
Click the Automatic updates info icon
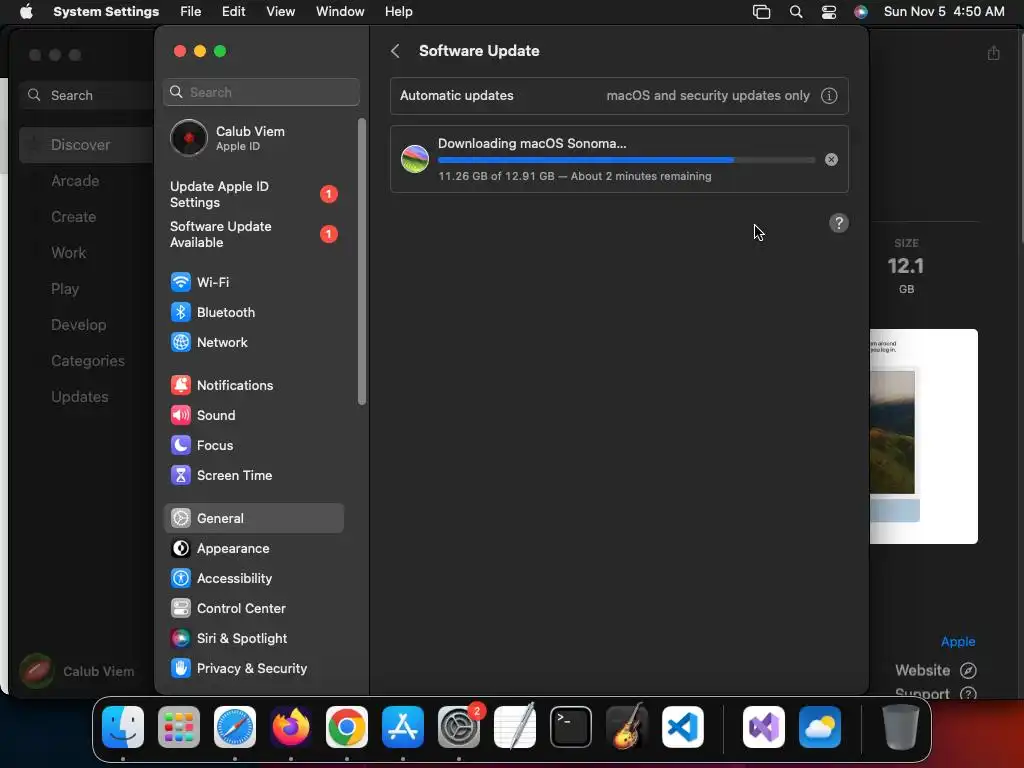tap(829, 96)
